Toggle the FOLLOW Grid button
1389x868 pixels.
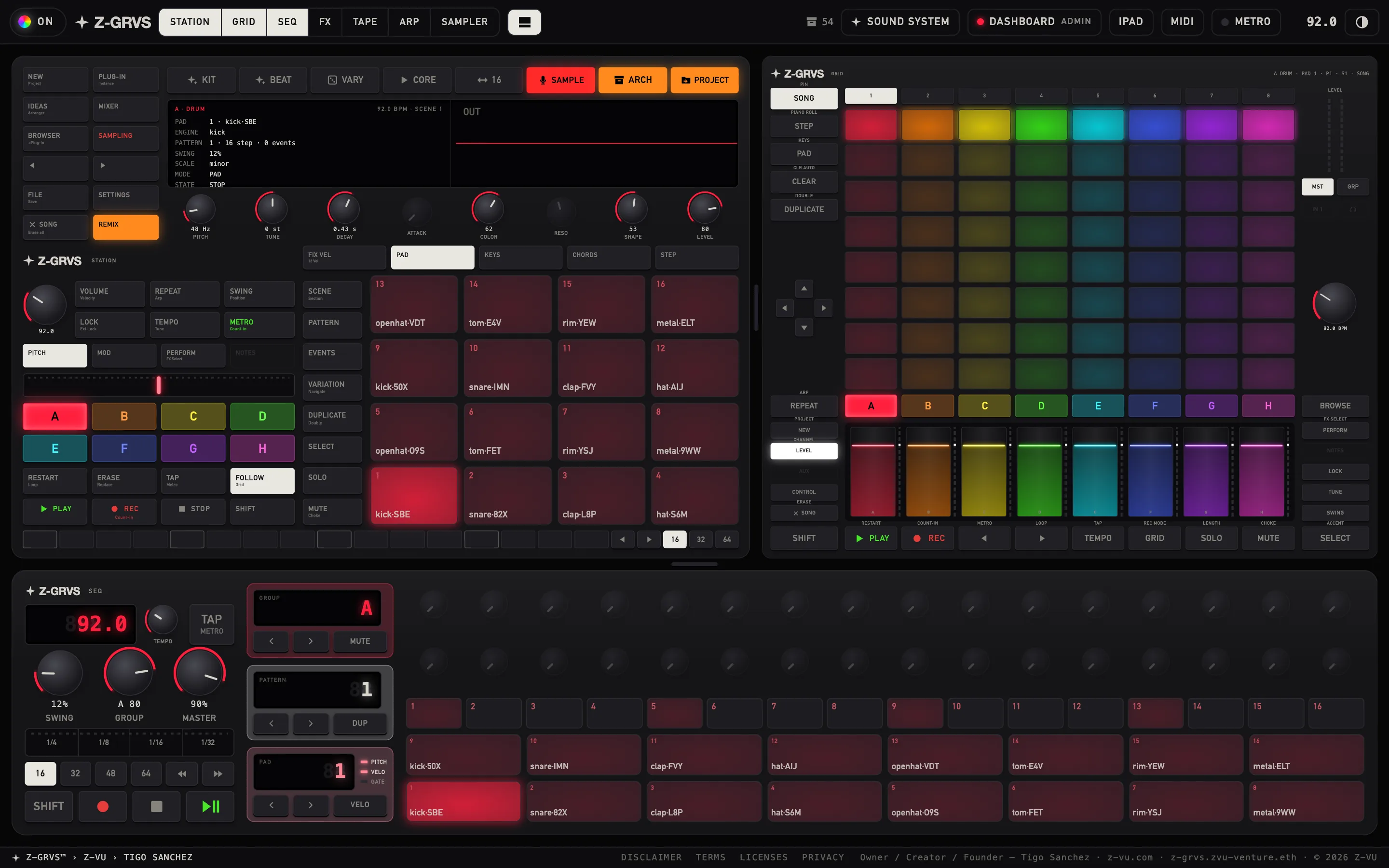262,480
